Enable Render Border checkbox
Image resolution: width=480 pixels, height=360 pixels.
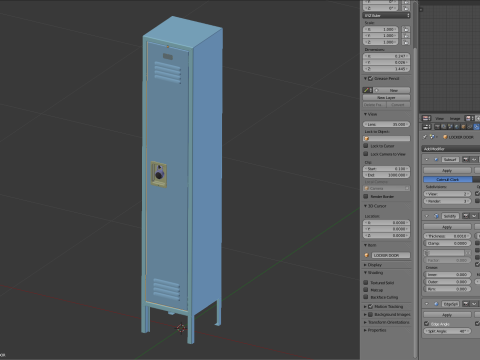tap(366, 196)
